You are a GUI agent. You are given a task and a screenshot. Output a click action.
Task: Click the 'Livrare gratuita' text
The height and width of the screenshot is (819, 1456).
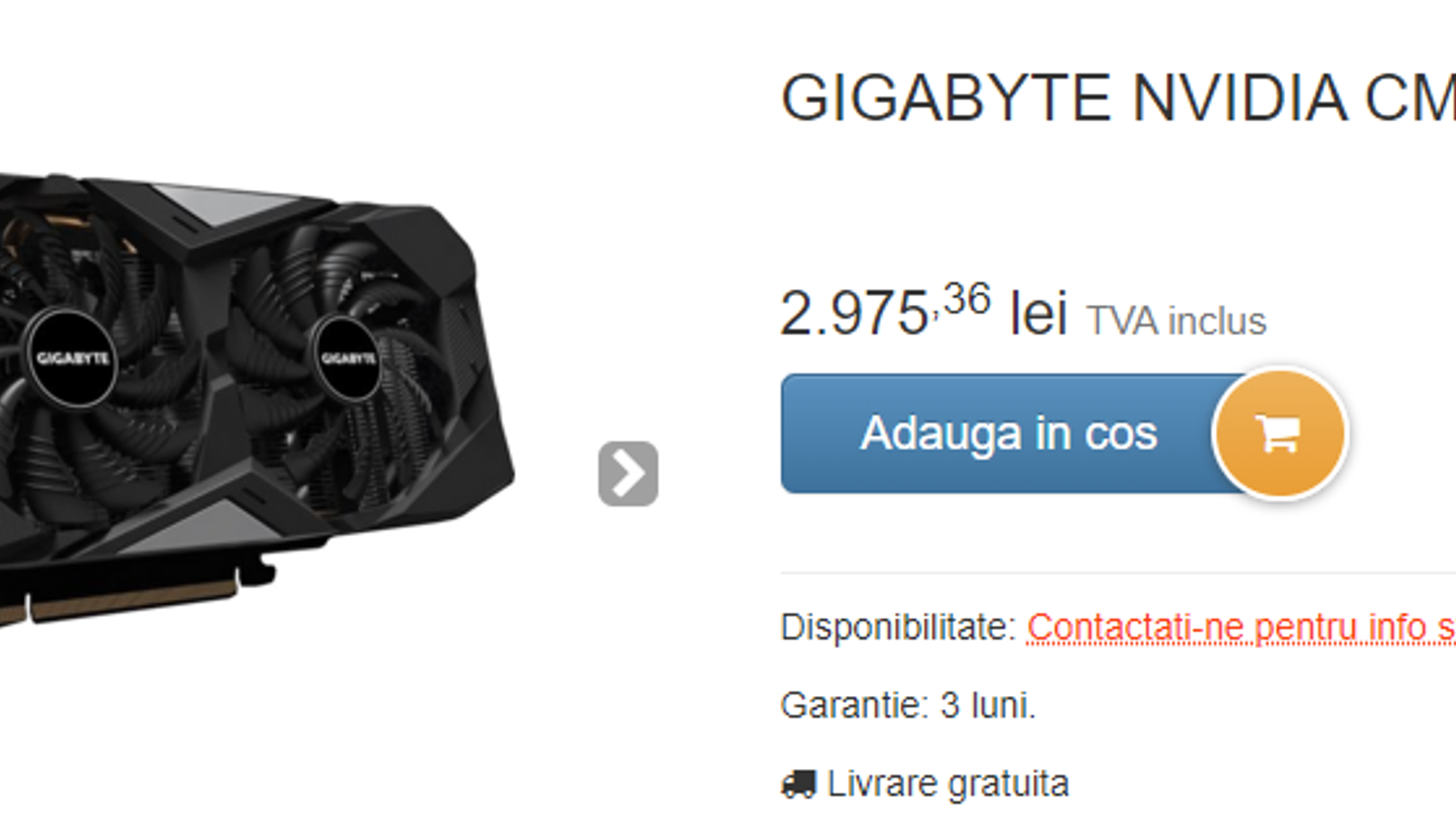pos(948,784)
